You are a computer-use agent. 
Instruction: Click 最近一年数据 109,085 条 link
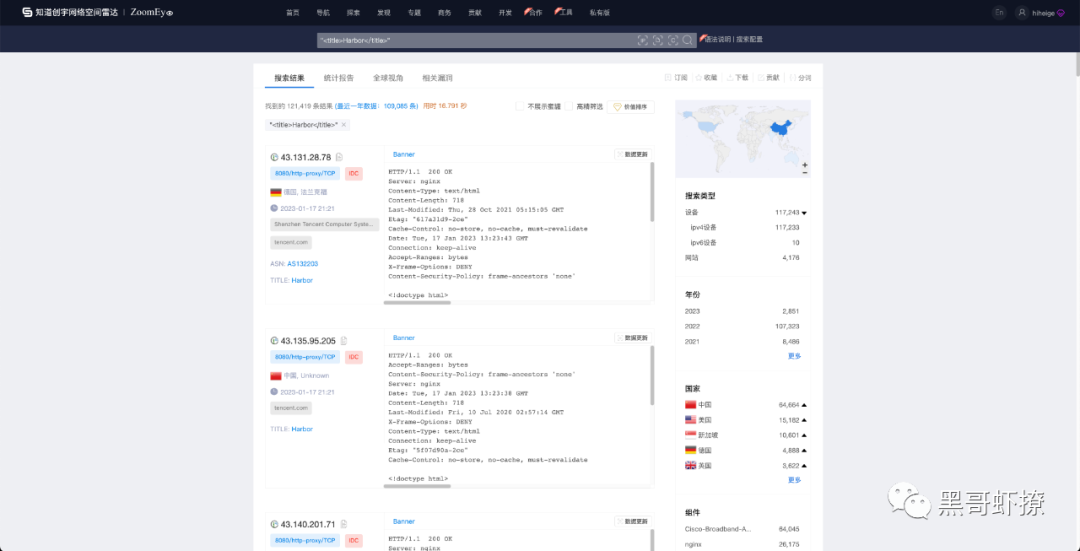pyautogui.click(x=377, y=106)
